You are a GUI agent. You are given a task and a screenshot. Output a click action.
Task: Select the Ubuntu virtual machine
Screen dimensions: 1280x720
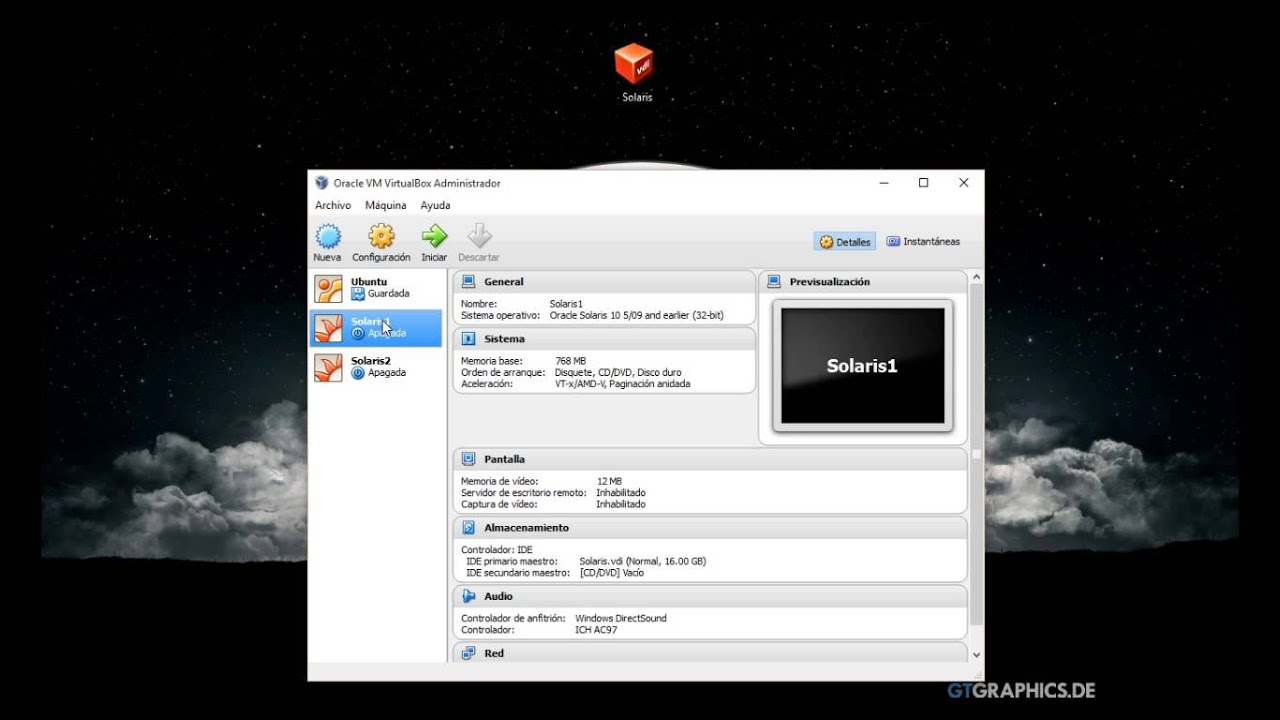tap(375, 289)
